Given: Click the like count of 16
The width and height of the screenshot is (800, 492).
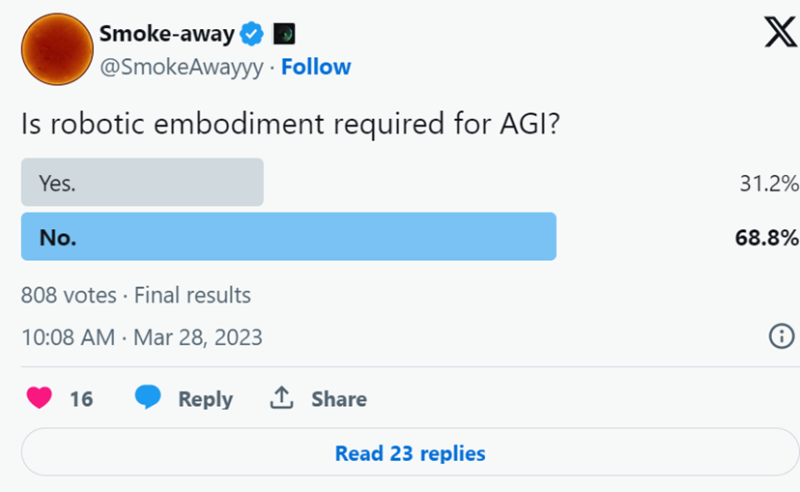Looking at the screenshot, I should coord(81,399).
